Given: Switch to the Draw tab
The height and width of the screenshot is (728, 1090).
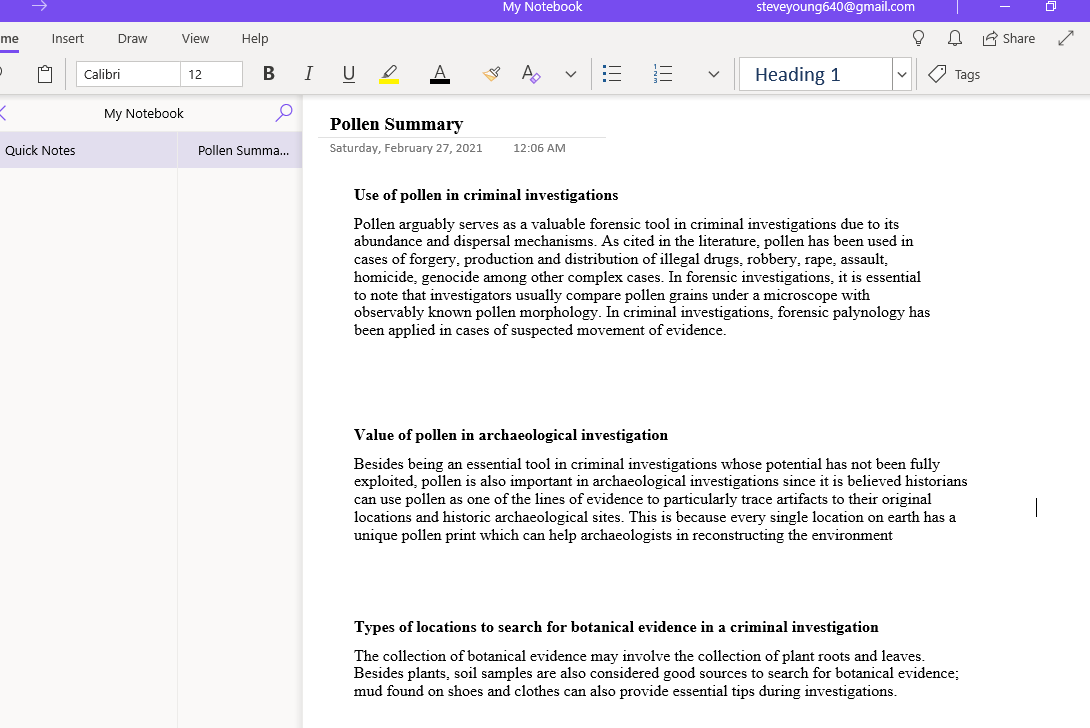Looking at the screenshot, I should point(132,38).
